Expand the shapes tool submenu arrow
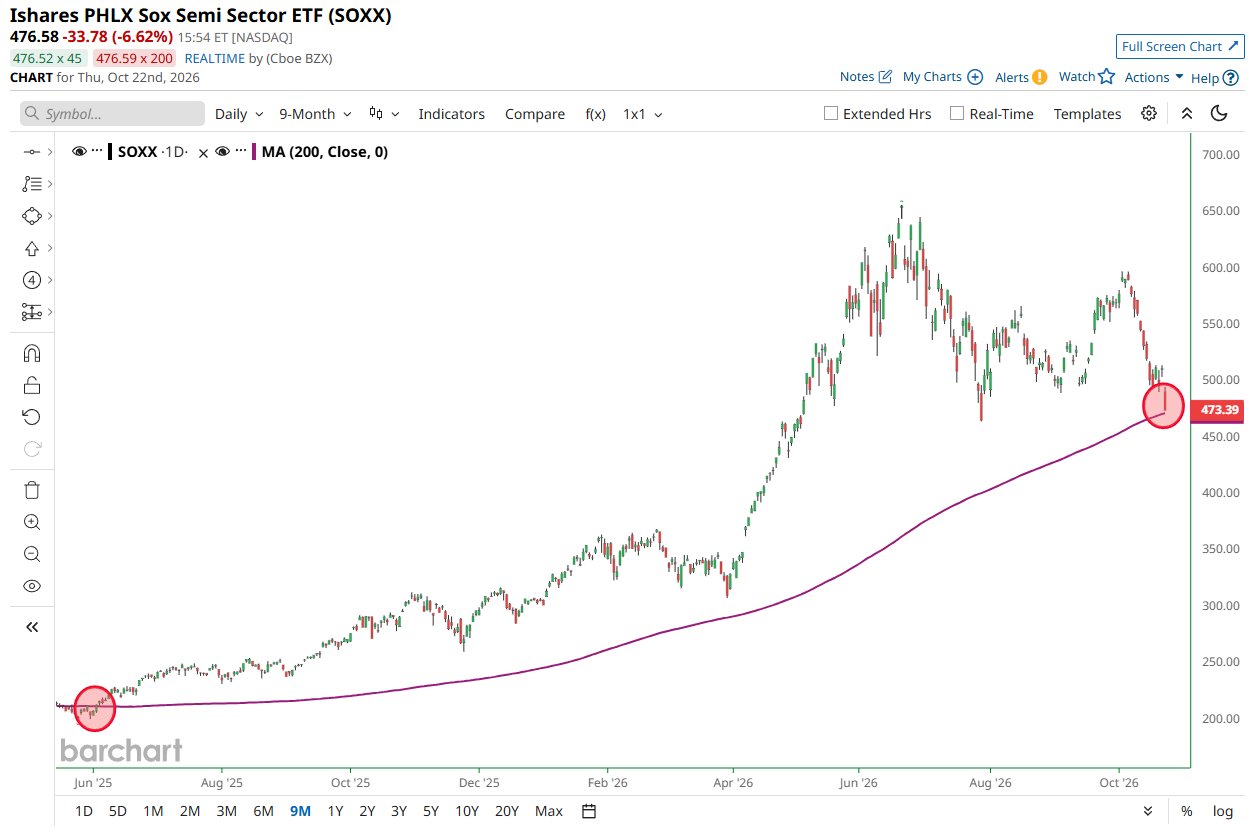 pos(50,216)
